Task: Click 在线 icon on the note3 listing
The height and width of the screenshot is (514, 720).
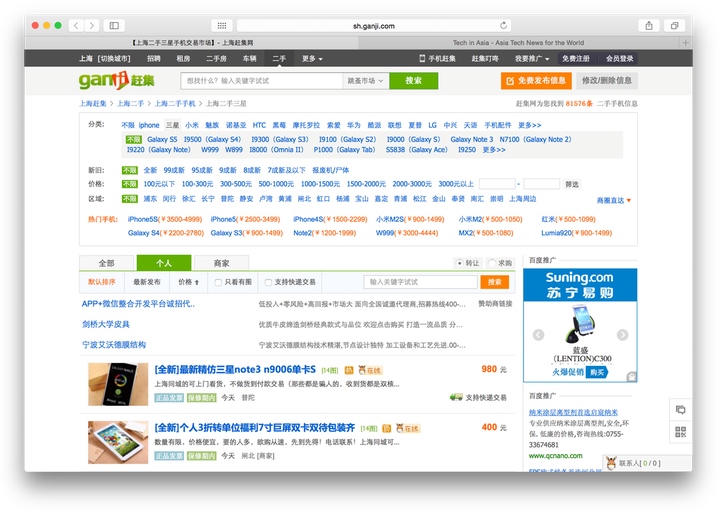Action: [370, 370]
